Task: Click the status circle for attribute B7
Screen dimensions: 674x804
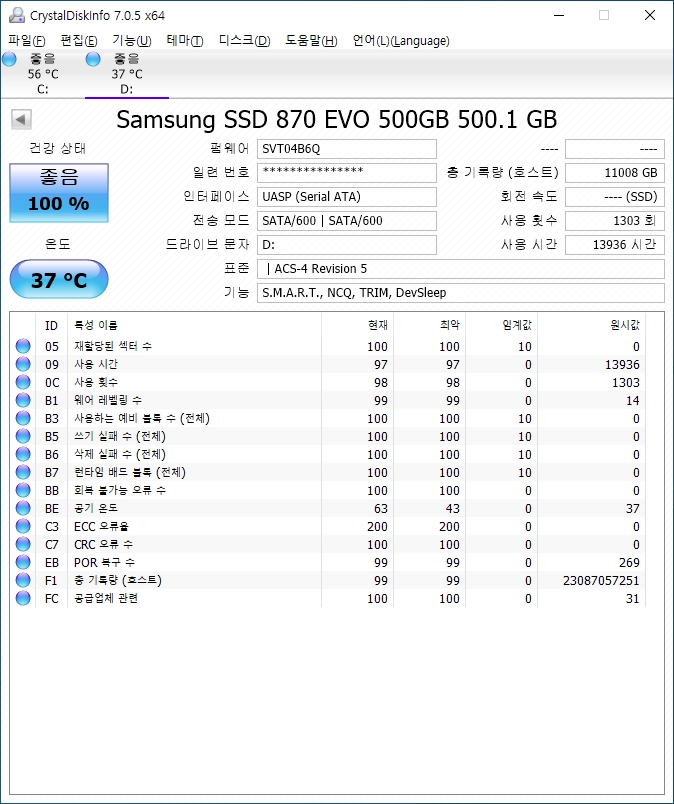Action: click(x=23, y=472)
